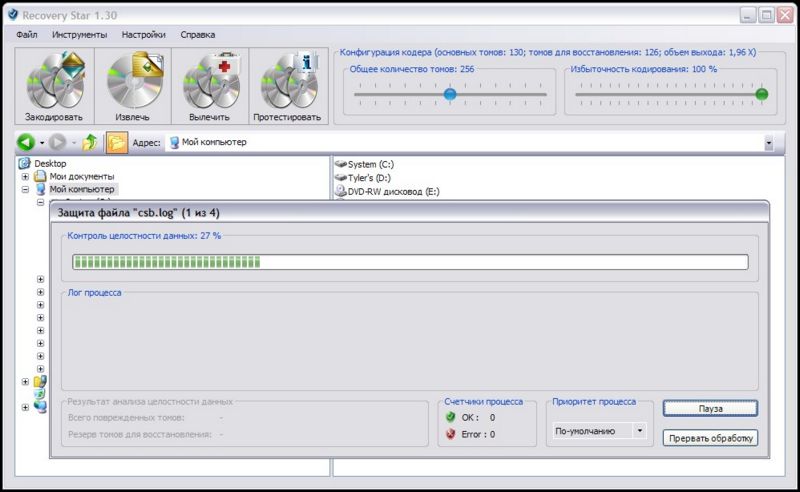The height and width of the screenshot is (492, 800).
Task: Maximize the Recovery Star window
Action: tap(766, 15)
